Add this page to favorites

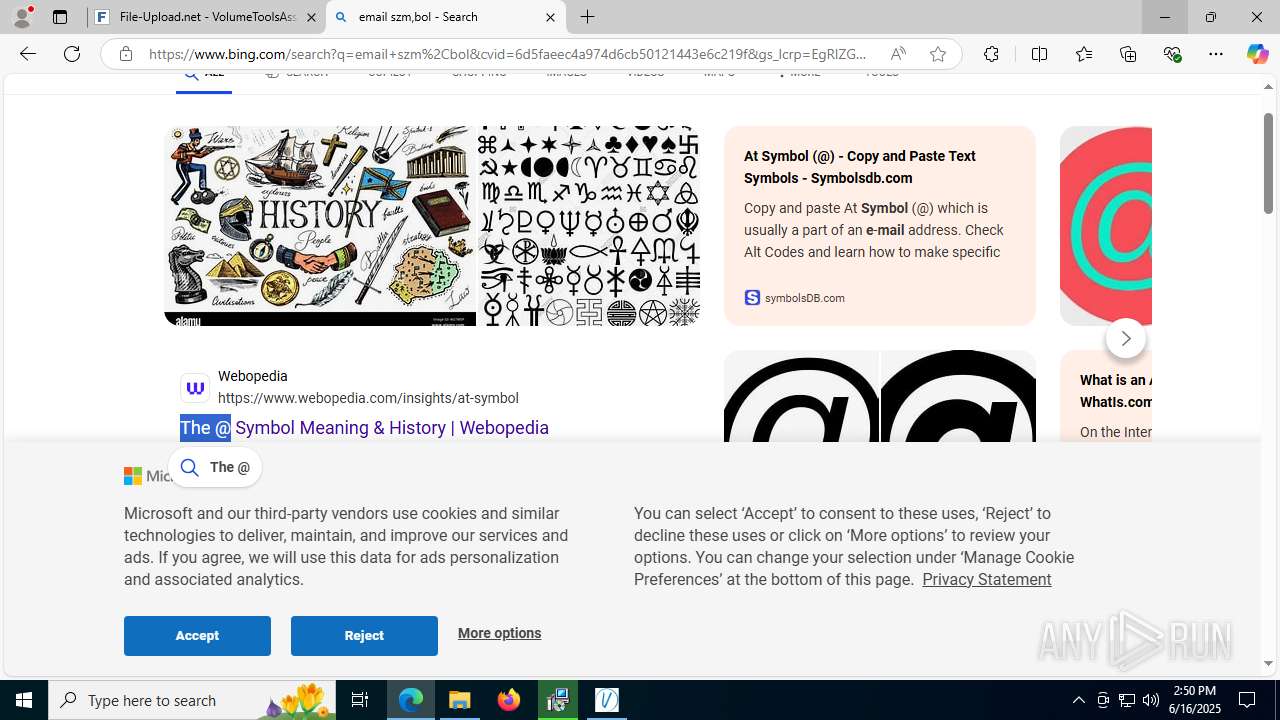(x=937, y=54)
